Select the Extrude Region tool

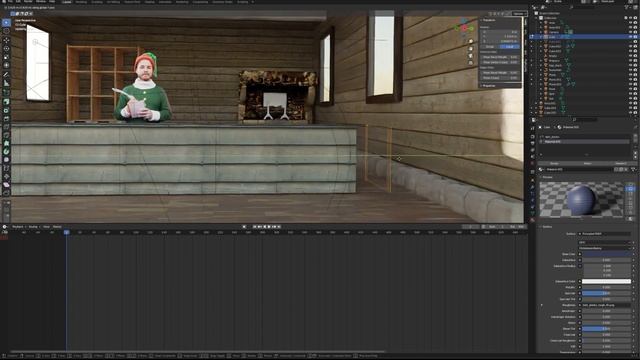6,102
